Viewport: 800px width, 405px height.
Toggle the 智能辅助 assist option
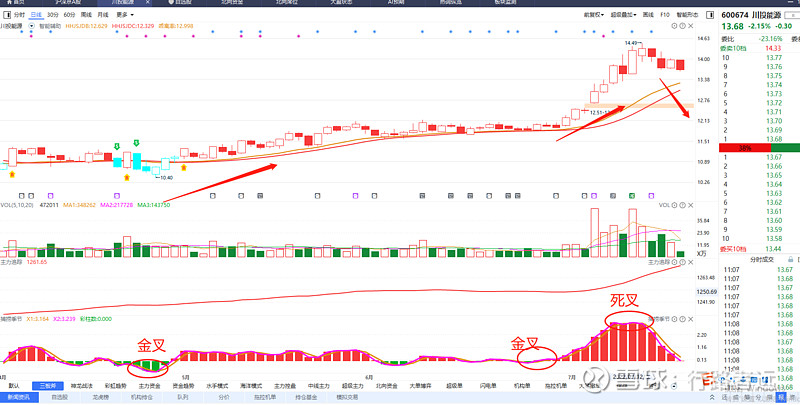pos(48,27)
